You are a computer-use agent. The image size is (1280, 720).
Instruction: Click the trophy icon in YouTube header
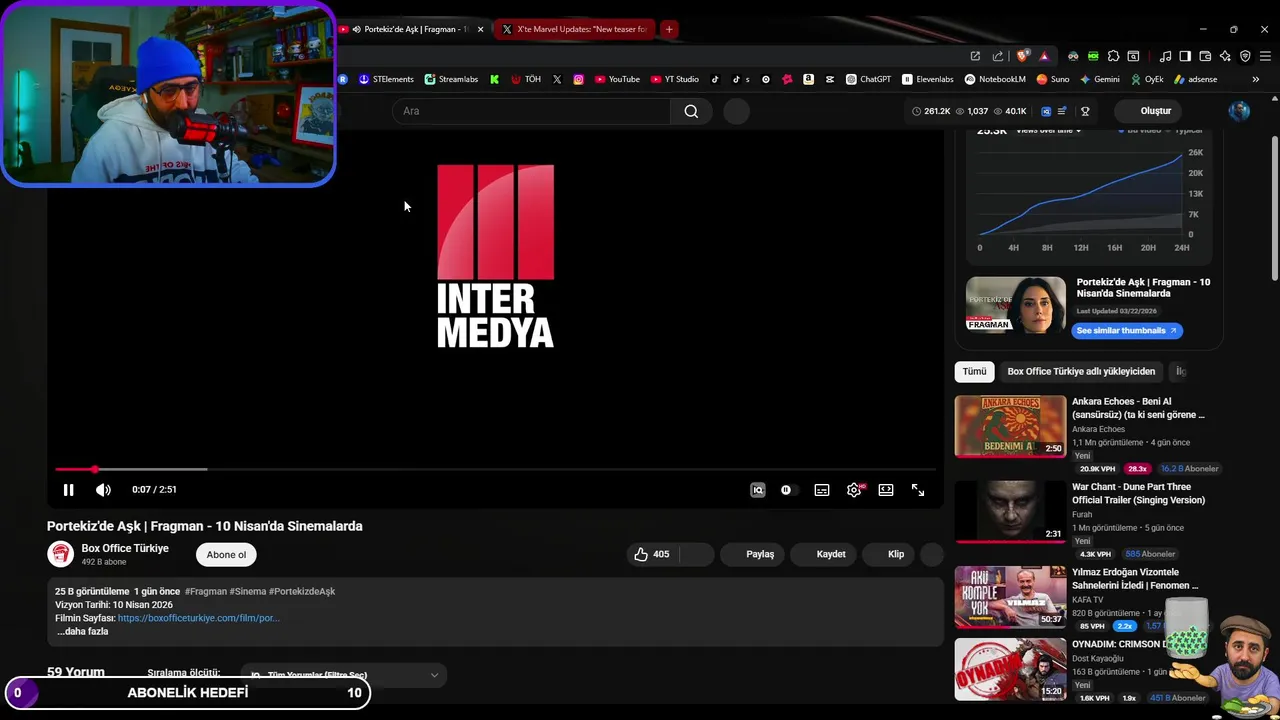pos(1085,111)
